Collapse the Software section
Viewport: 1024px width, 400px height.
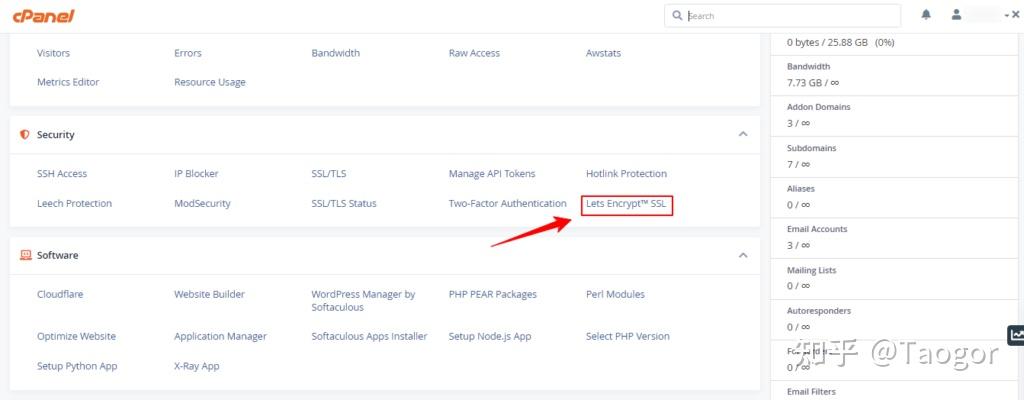point(742,255)
